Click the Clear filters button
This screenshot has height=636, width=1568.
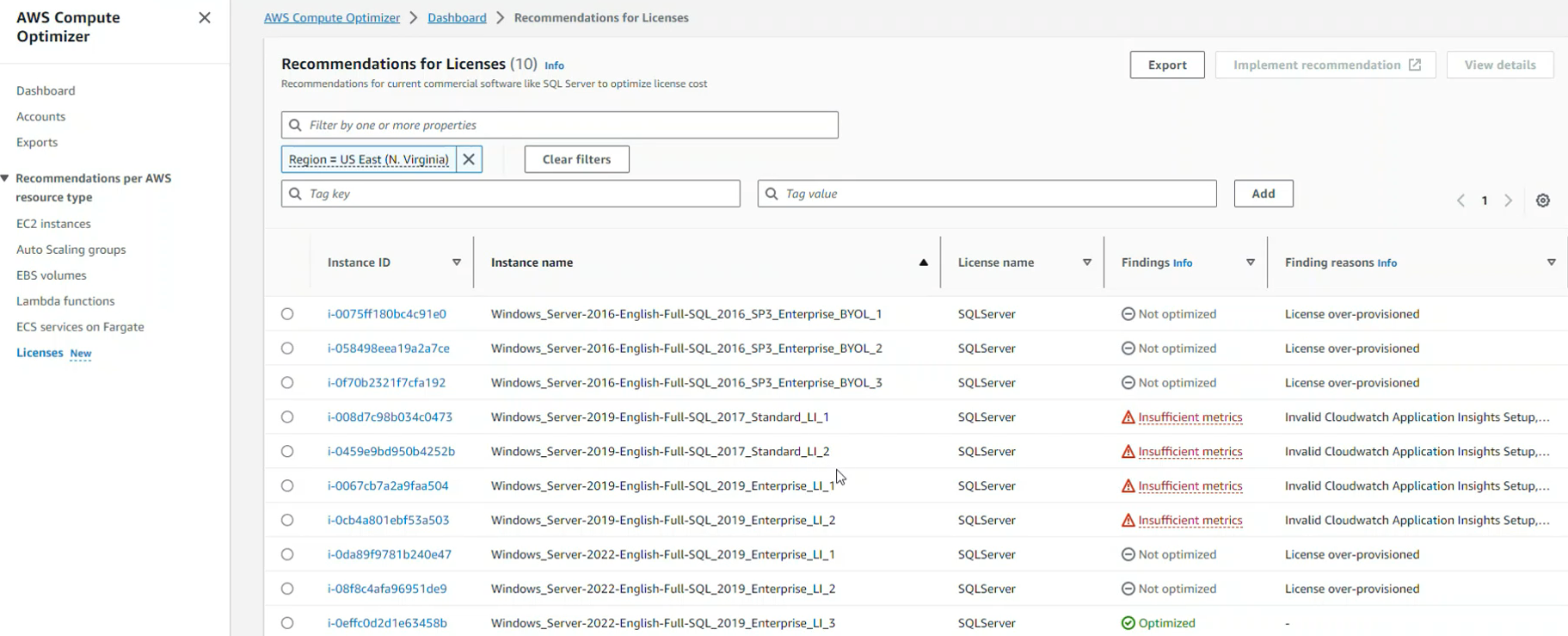click(x=576, y=159)
